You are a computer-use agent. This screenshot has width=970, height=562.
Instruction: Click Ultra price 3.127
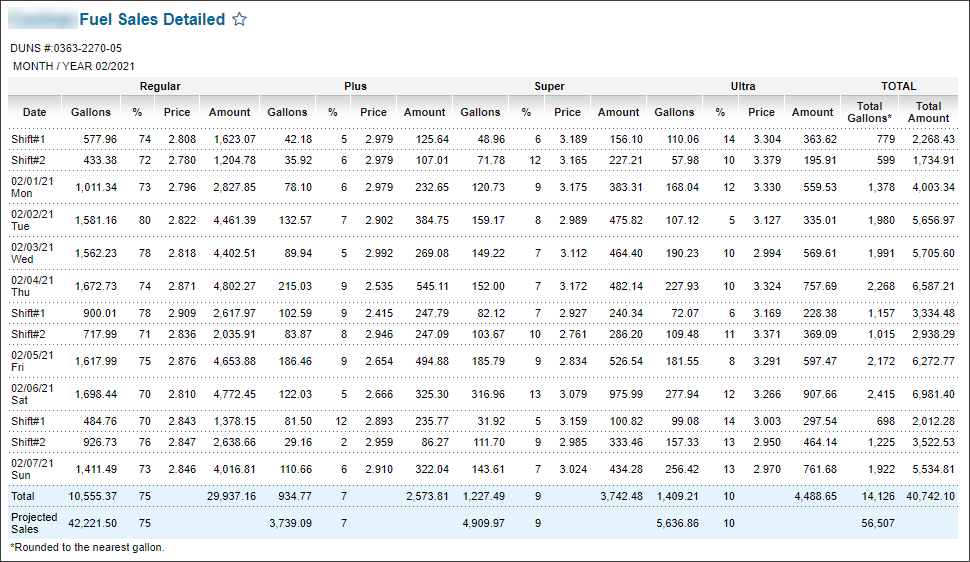767,220
